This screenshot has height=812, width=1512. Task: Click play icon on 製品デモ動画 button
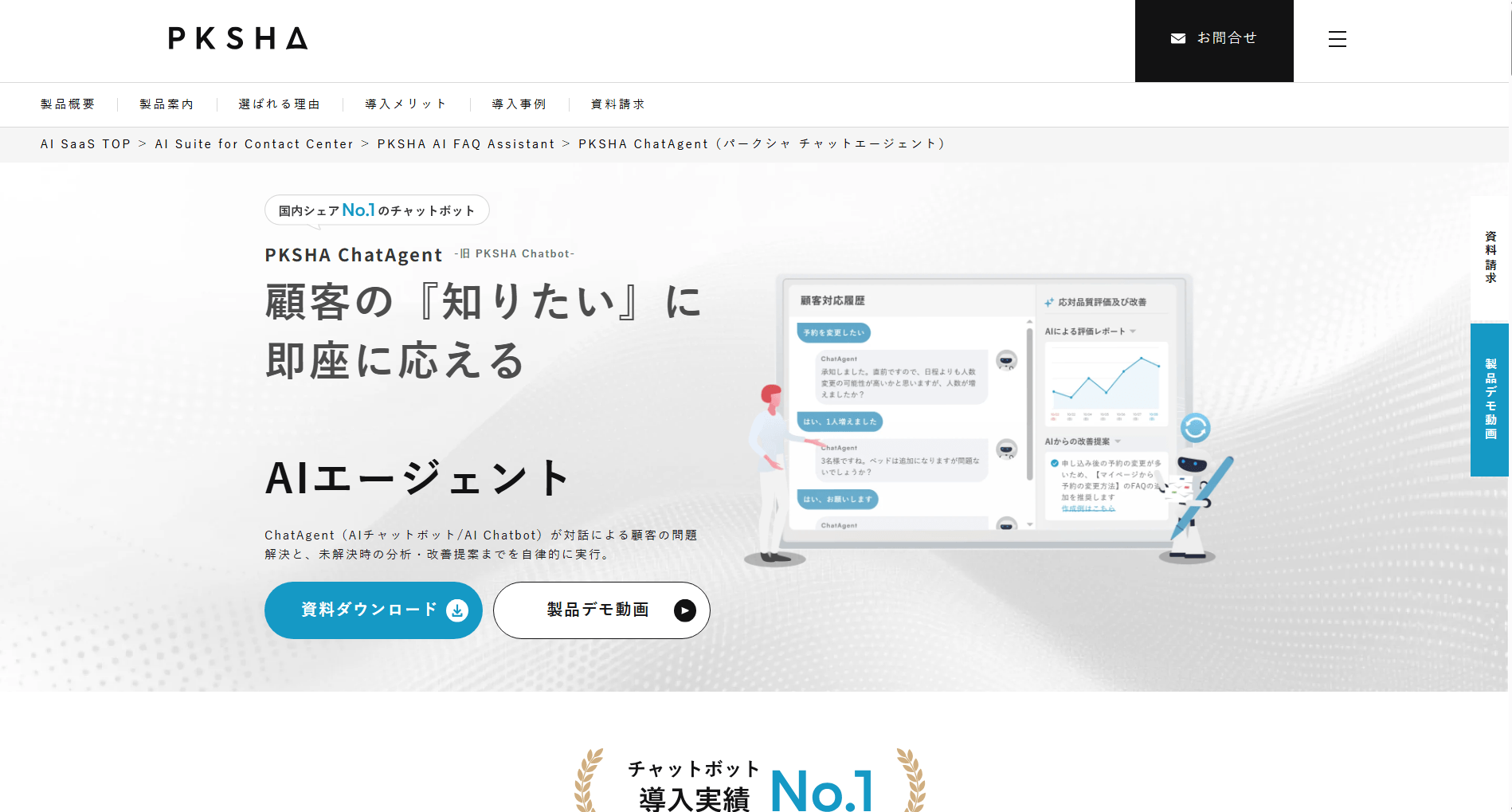[x=685, y=610]
